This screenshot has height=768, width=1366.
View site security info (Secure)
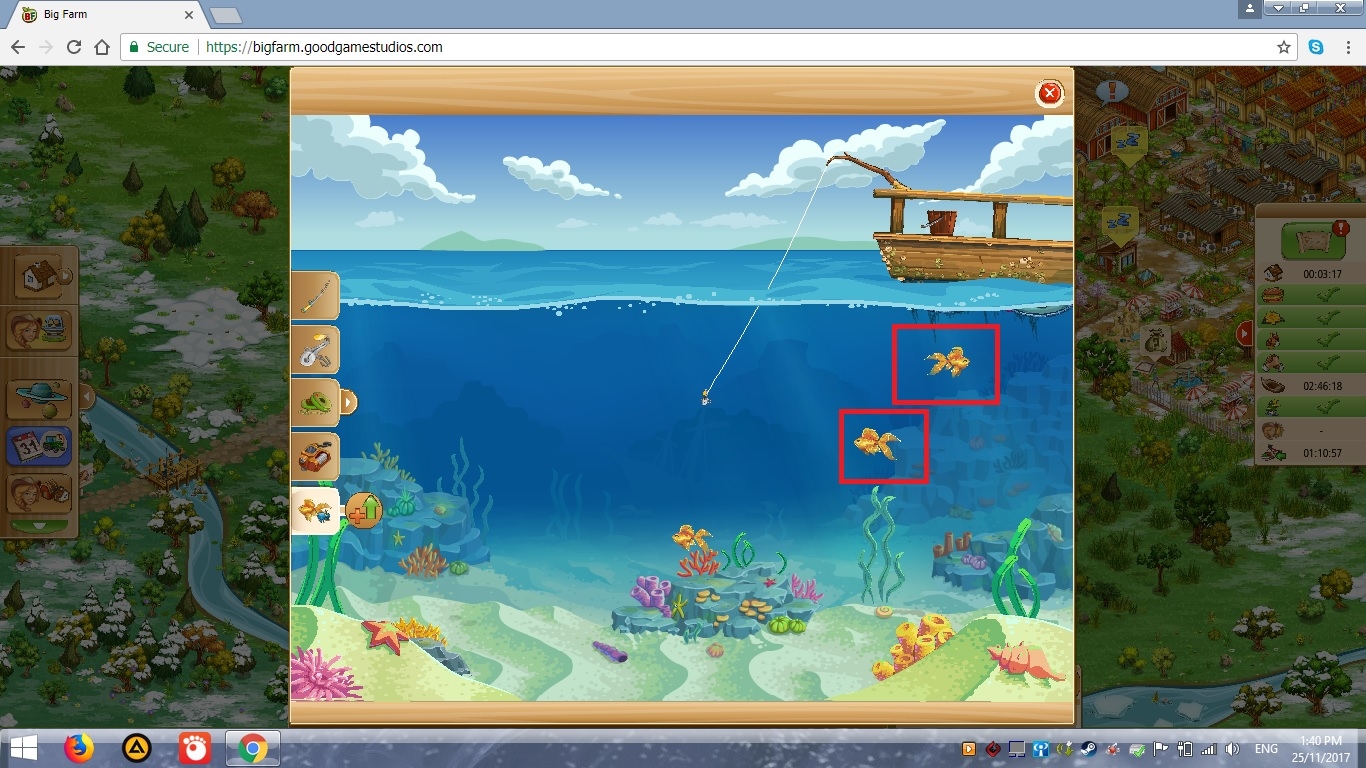[159, 47]
